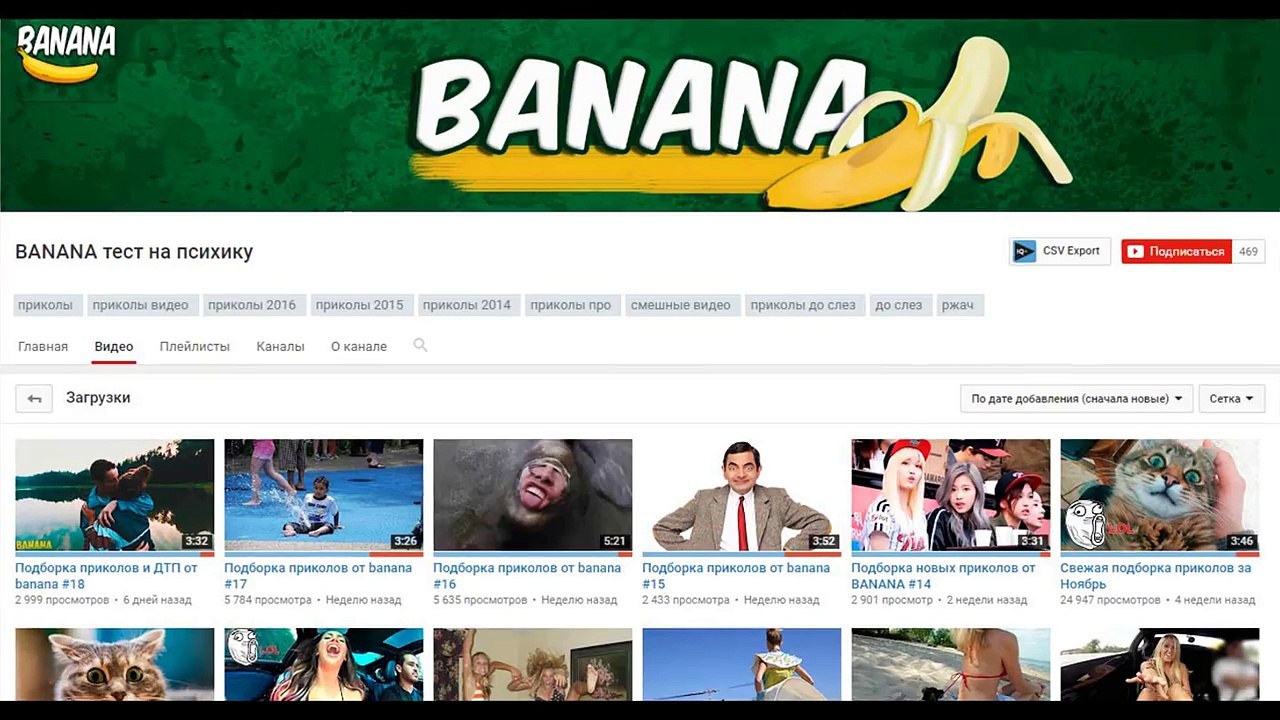Open link Свежая подборка приколов за Ноябрь

[x=1155, y=576]
